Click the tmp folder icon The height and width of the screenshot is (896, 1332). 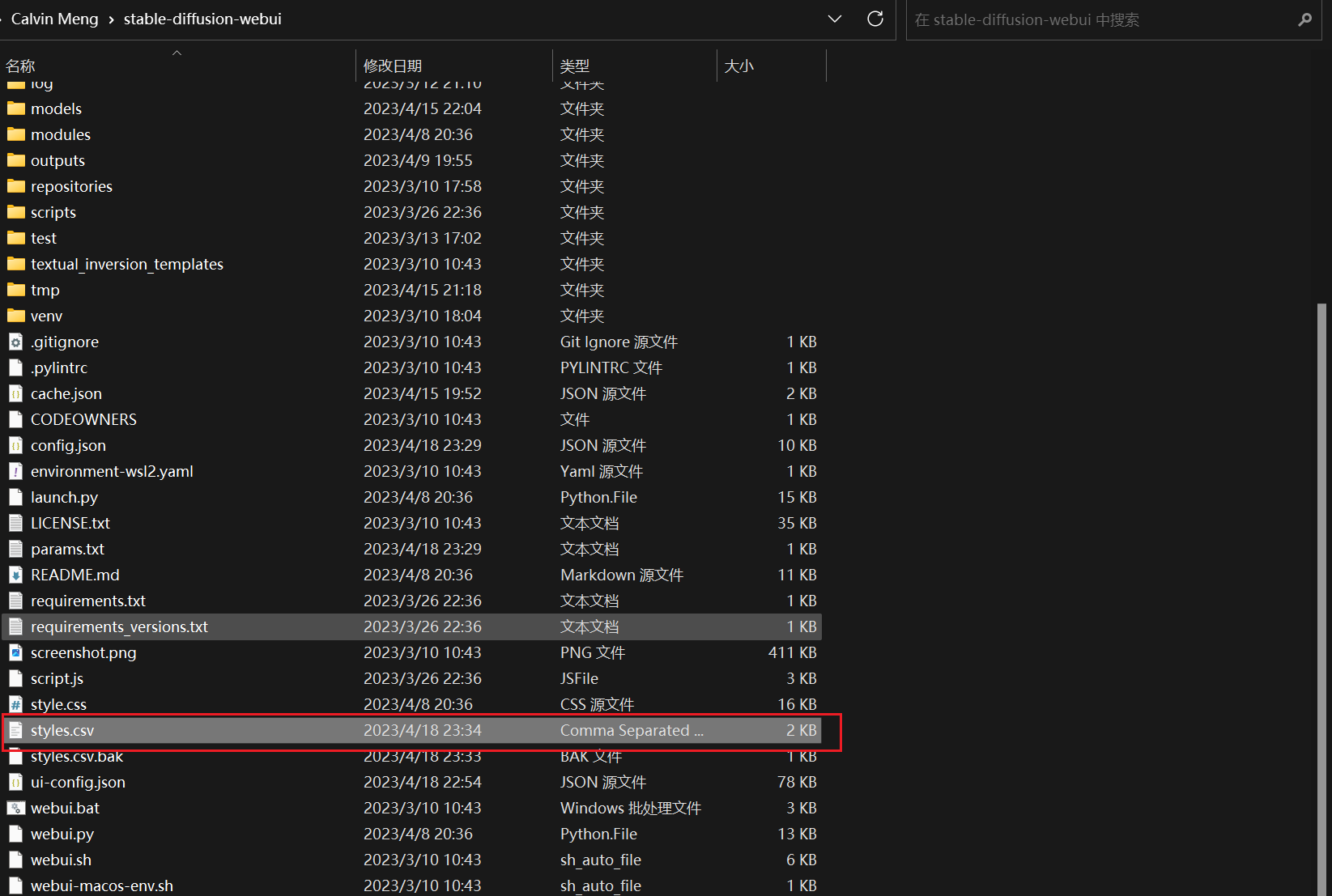click(16, 290)
